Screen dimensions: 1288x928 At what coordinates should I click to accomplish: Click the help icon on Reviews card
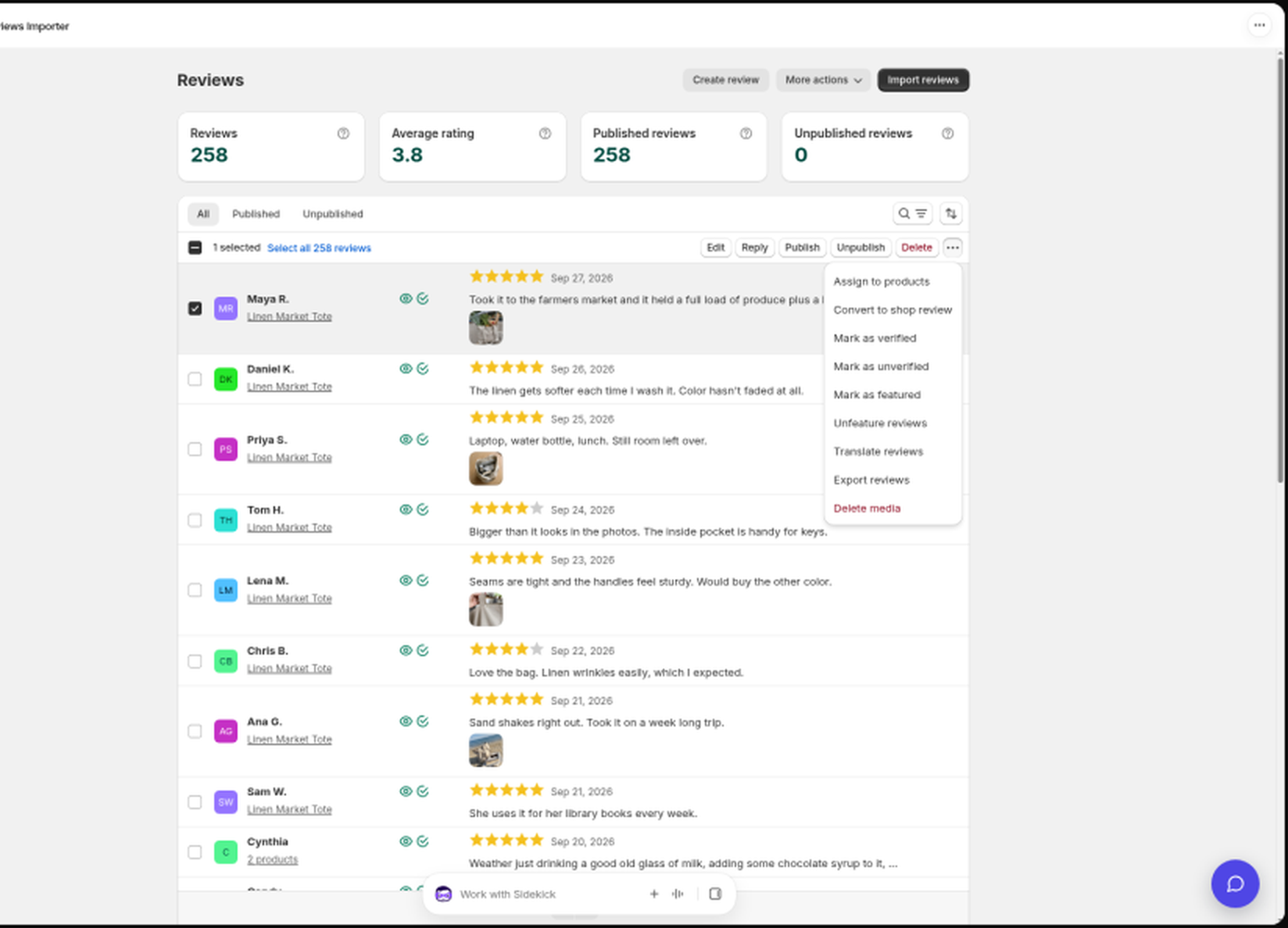pyautogui.click(x=343, y=134)
